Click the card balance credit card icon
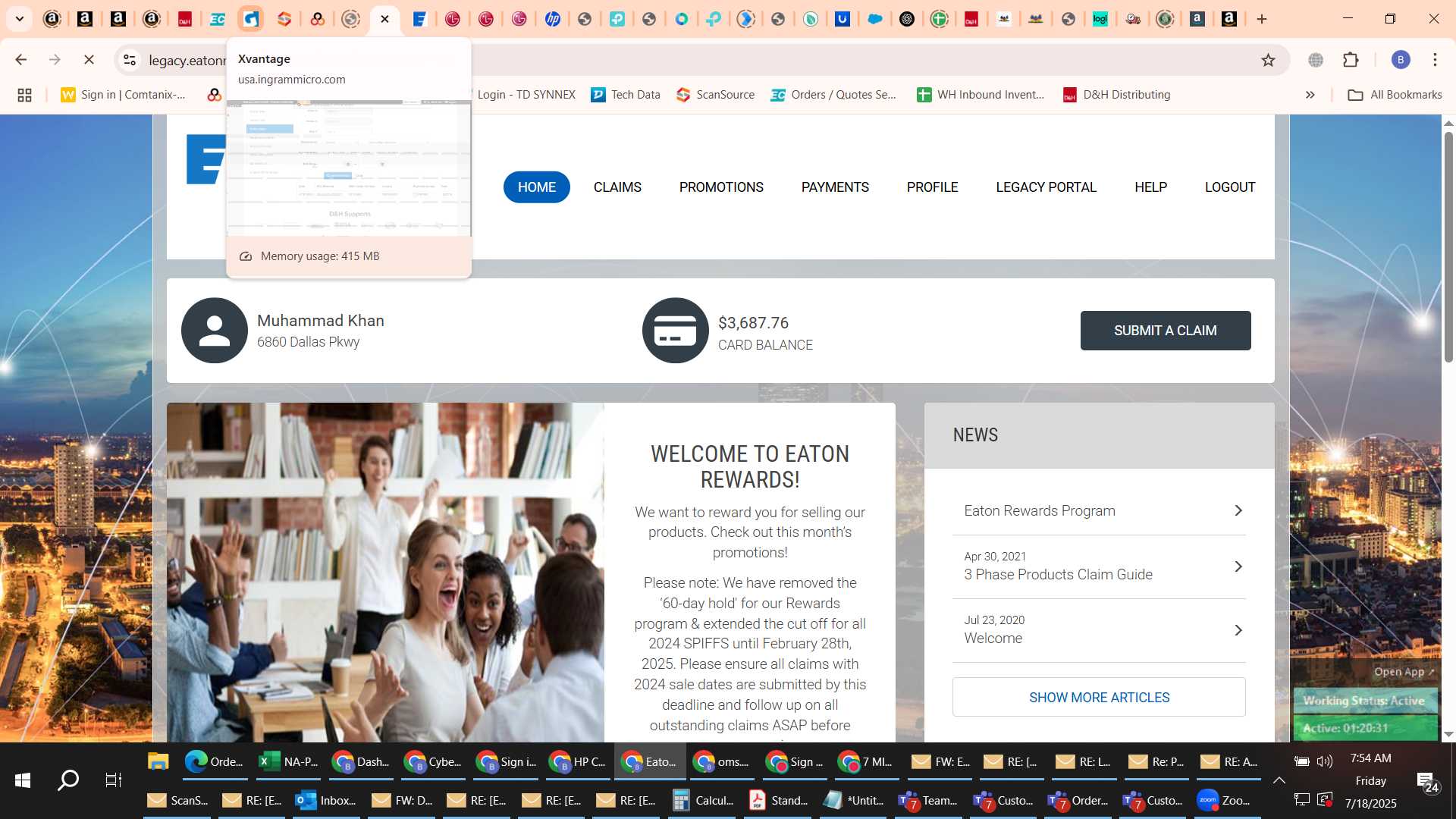 pos(676,331)
